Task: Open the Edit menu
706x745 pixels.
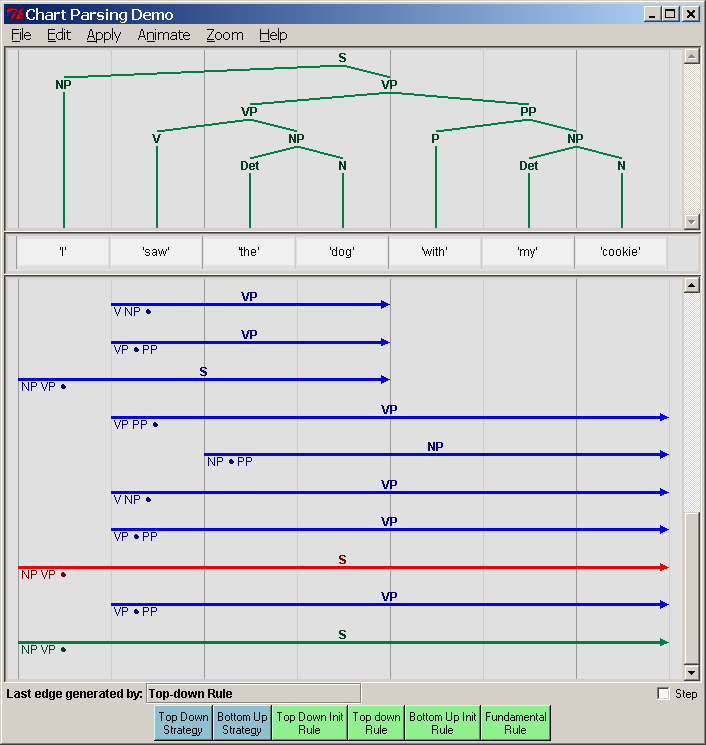Action: click(x=59, y=35)
